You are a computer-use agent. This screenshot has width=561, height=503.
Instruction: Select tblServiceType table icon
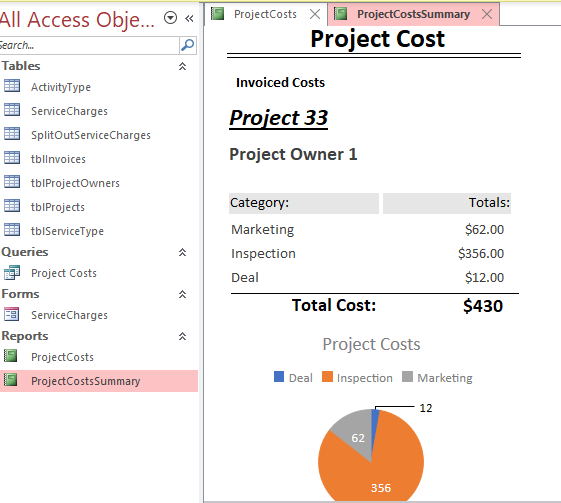[12, 229]
